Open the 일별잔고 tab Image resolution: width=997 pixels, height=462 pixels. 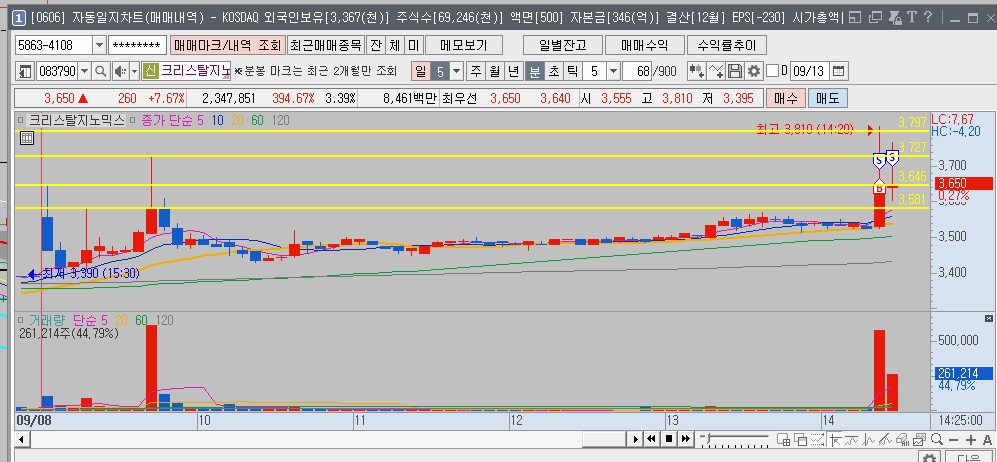tap(562, 45)
